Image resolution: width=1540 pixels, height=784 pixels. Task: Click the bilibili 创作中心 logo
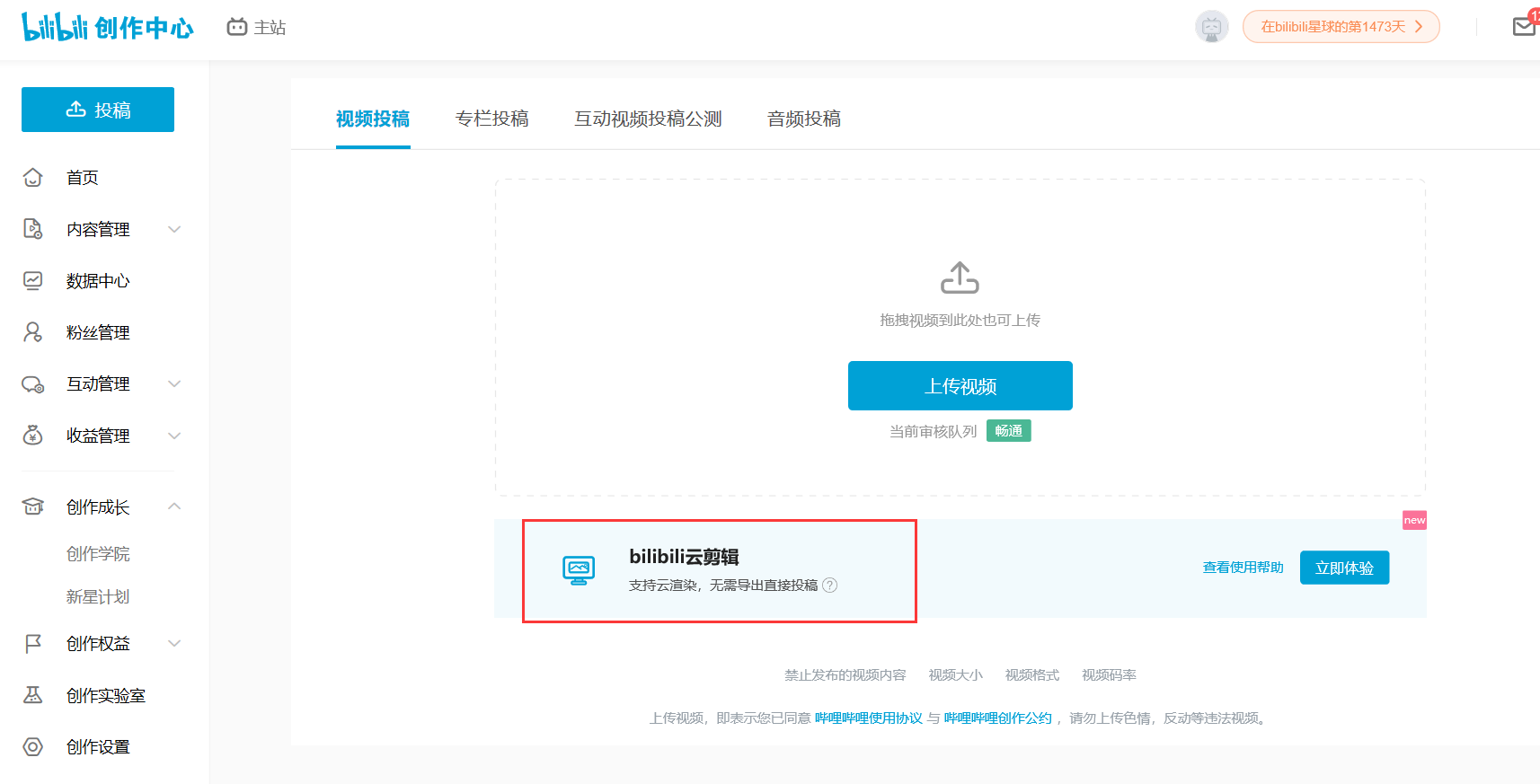point(108,27)
